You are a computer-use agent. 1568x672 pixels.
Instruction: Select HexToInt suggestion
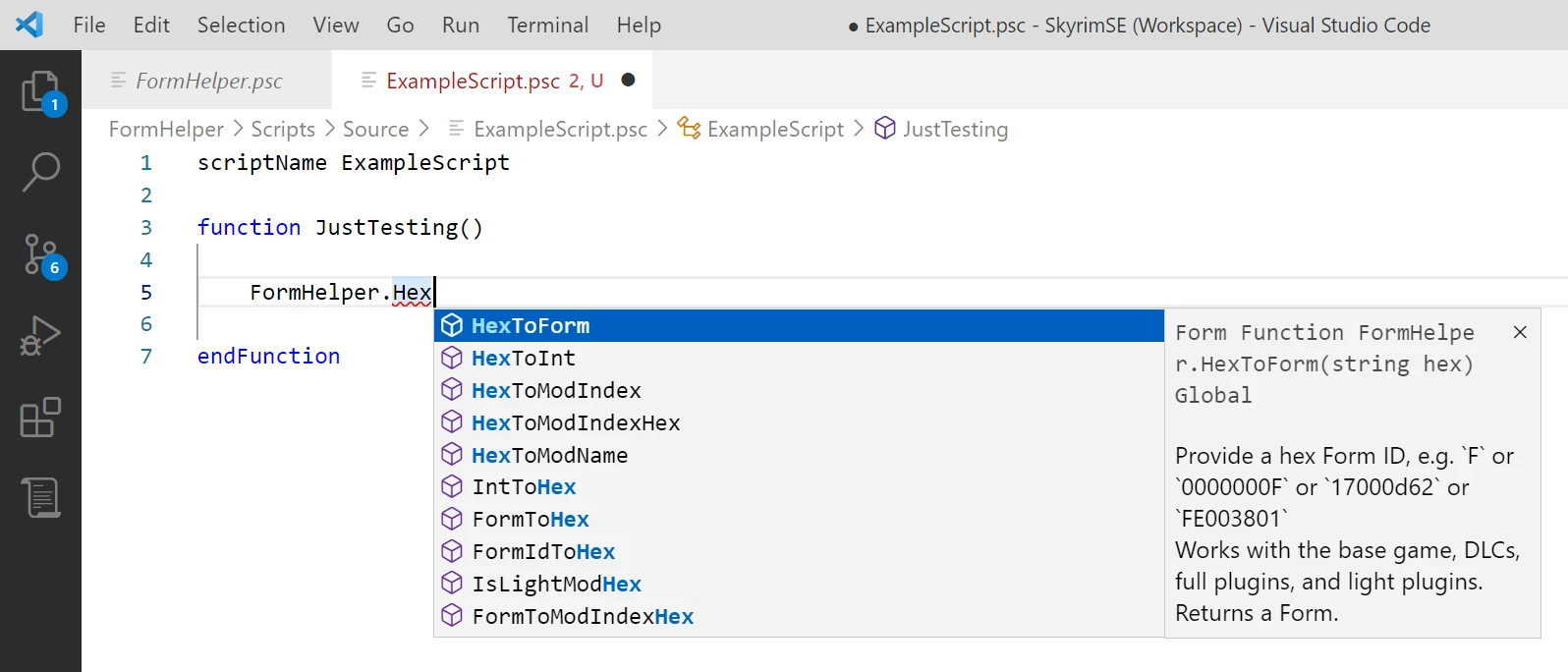[x=799, y=359]
